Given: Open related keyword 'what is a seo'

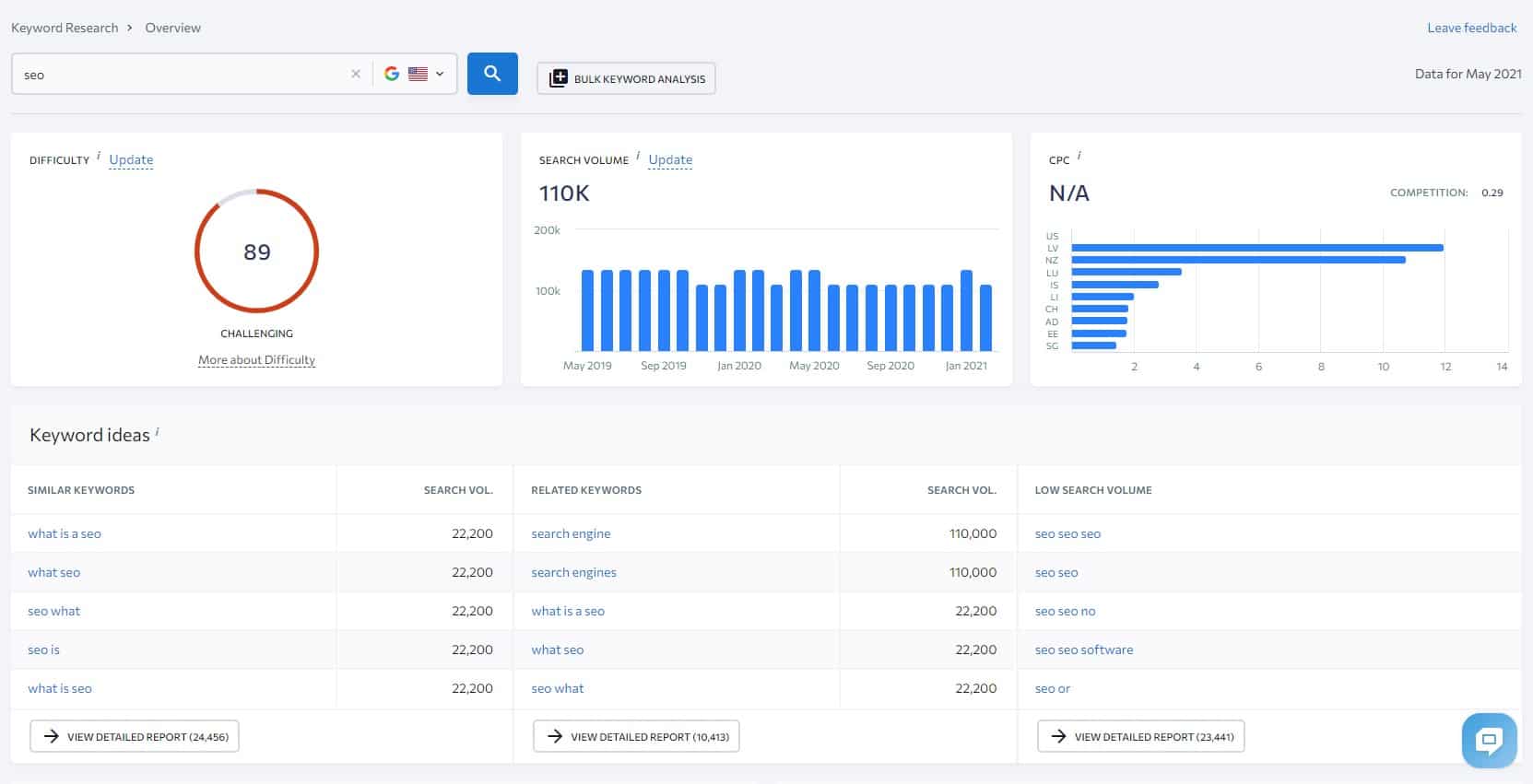Looking at the screenshot, I should click(x=568, y=611).
